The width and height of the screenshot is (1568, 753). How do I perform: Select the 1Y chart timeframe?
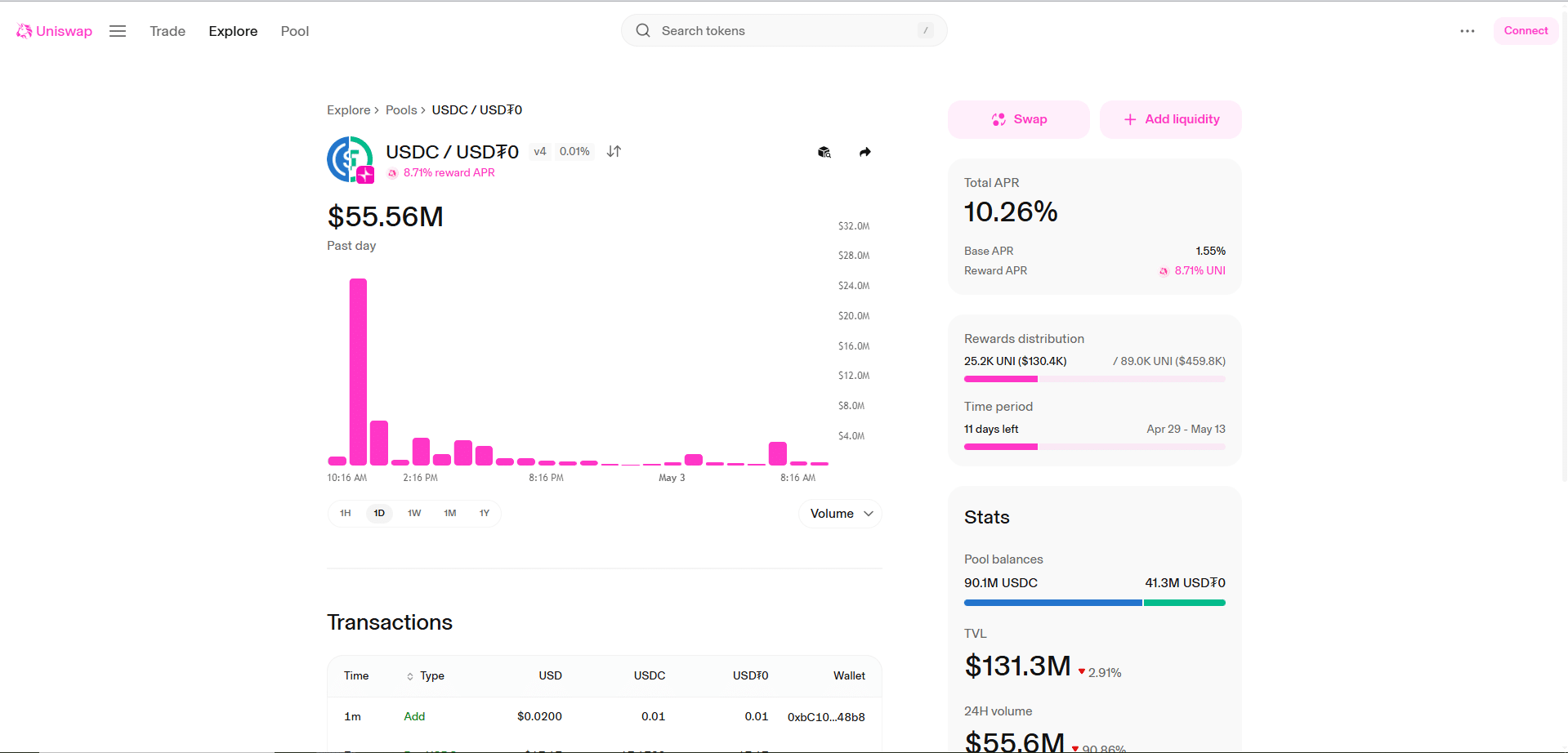[x=485, y=513]
